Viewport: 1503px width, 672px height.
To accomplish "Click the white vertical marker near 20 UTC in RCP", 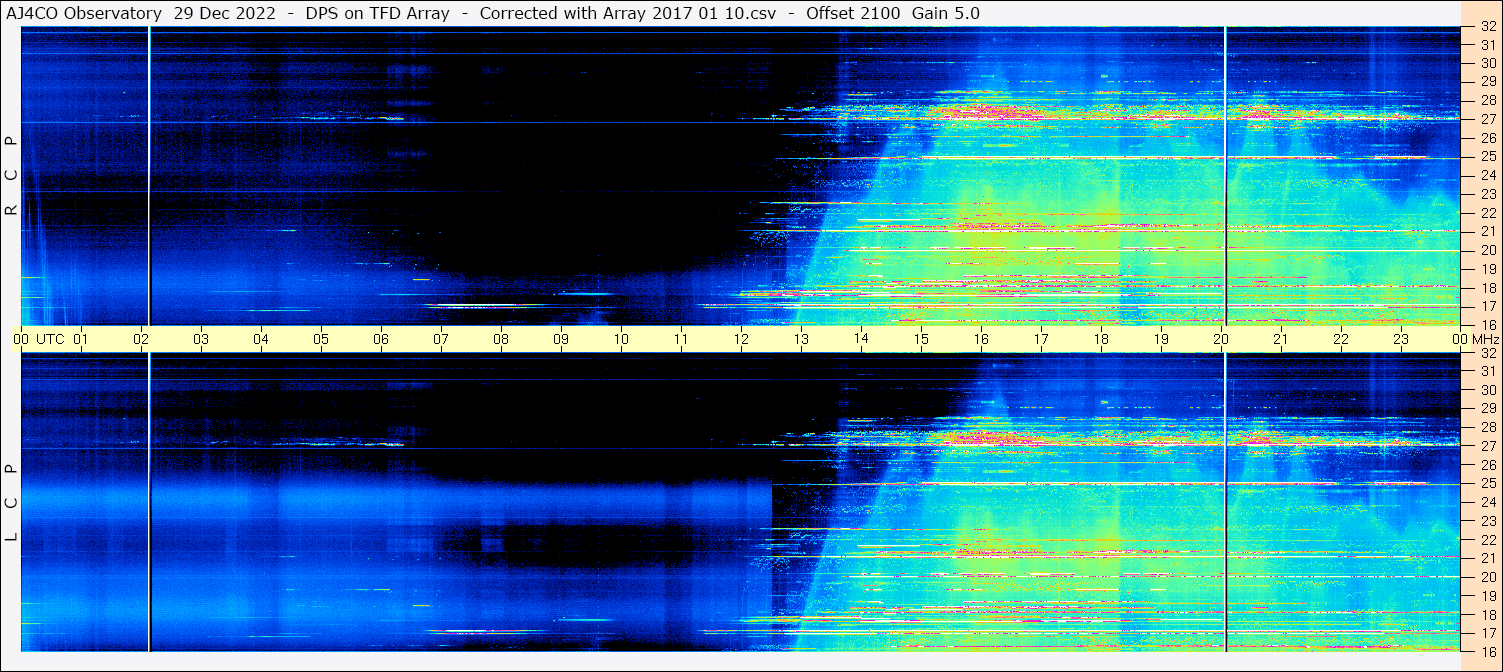I will tap(1225, 176).
